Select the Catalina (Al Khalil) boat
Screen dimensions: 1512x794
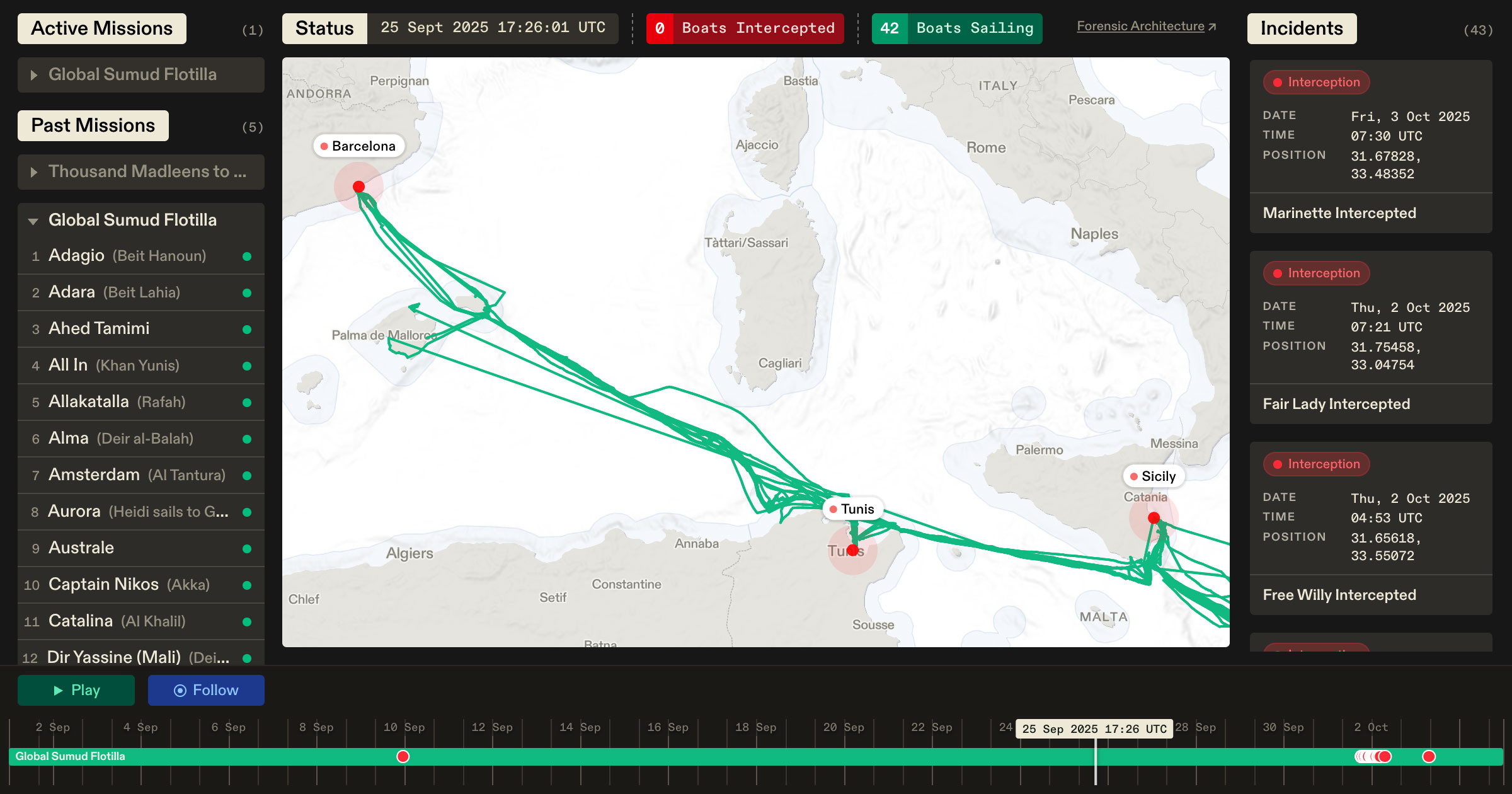[141, 621]
